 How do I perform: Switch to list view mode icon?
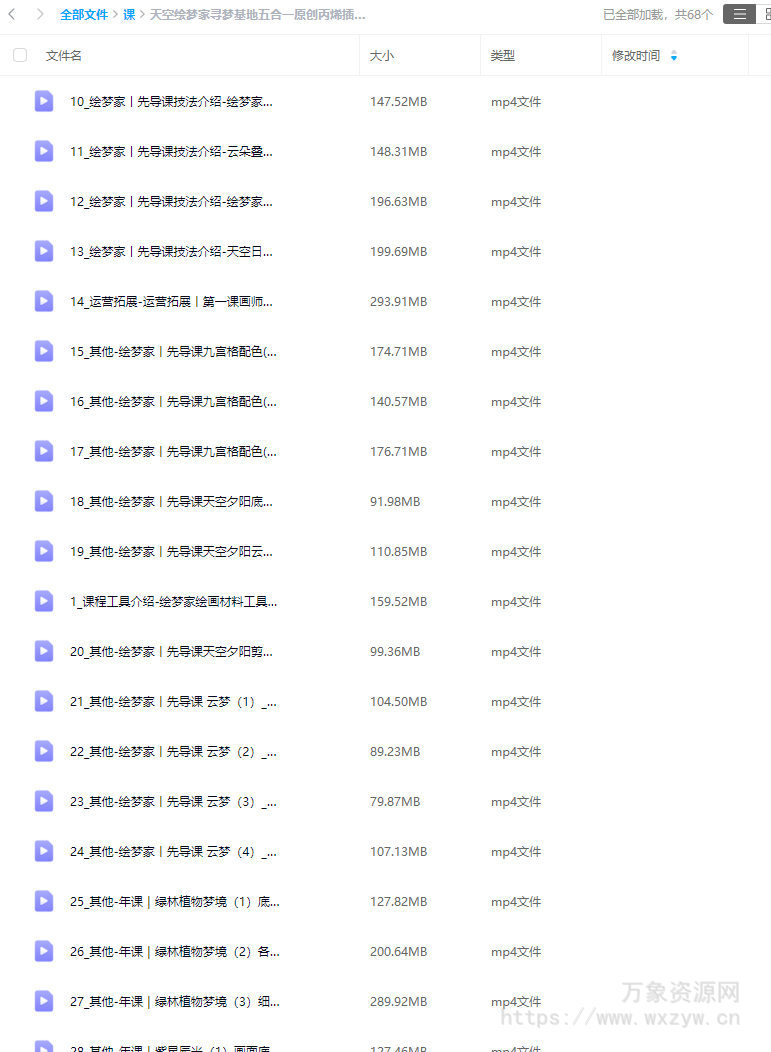739,14
